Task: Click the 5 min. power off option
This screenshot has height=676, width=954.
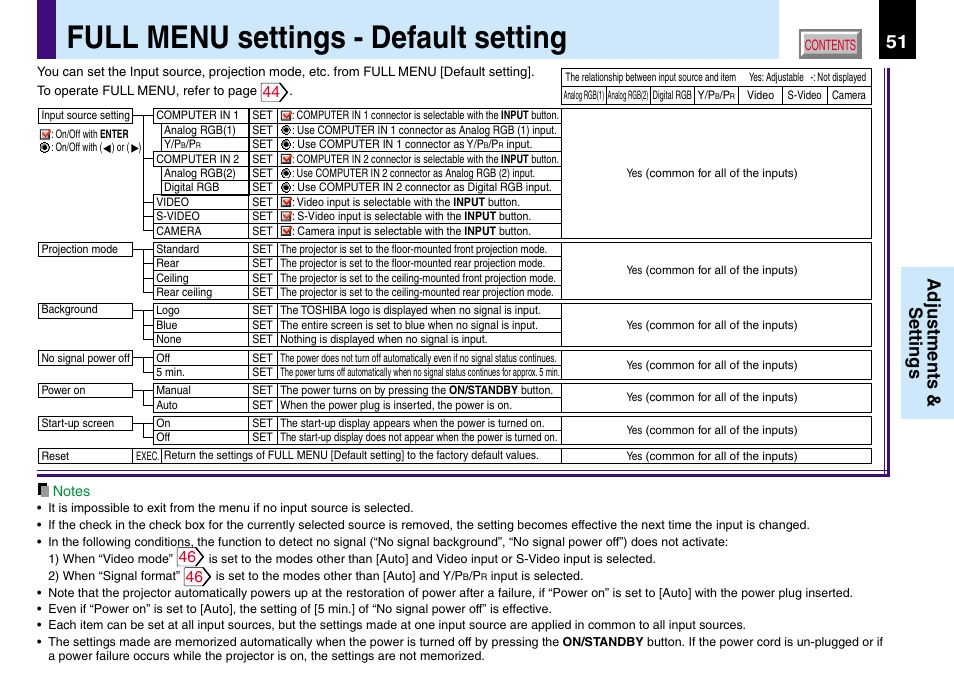Action: tap(201, 372)
